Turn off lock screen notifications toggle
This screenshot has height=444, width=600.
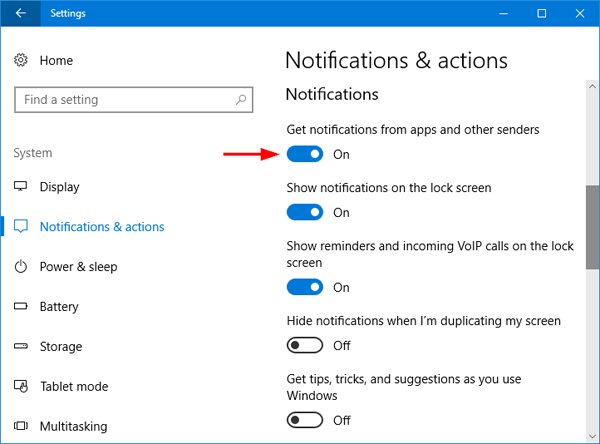(305, 212)
